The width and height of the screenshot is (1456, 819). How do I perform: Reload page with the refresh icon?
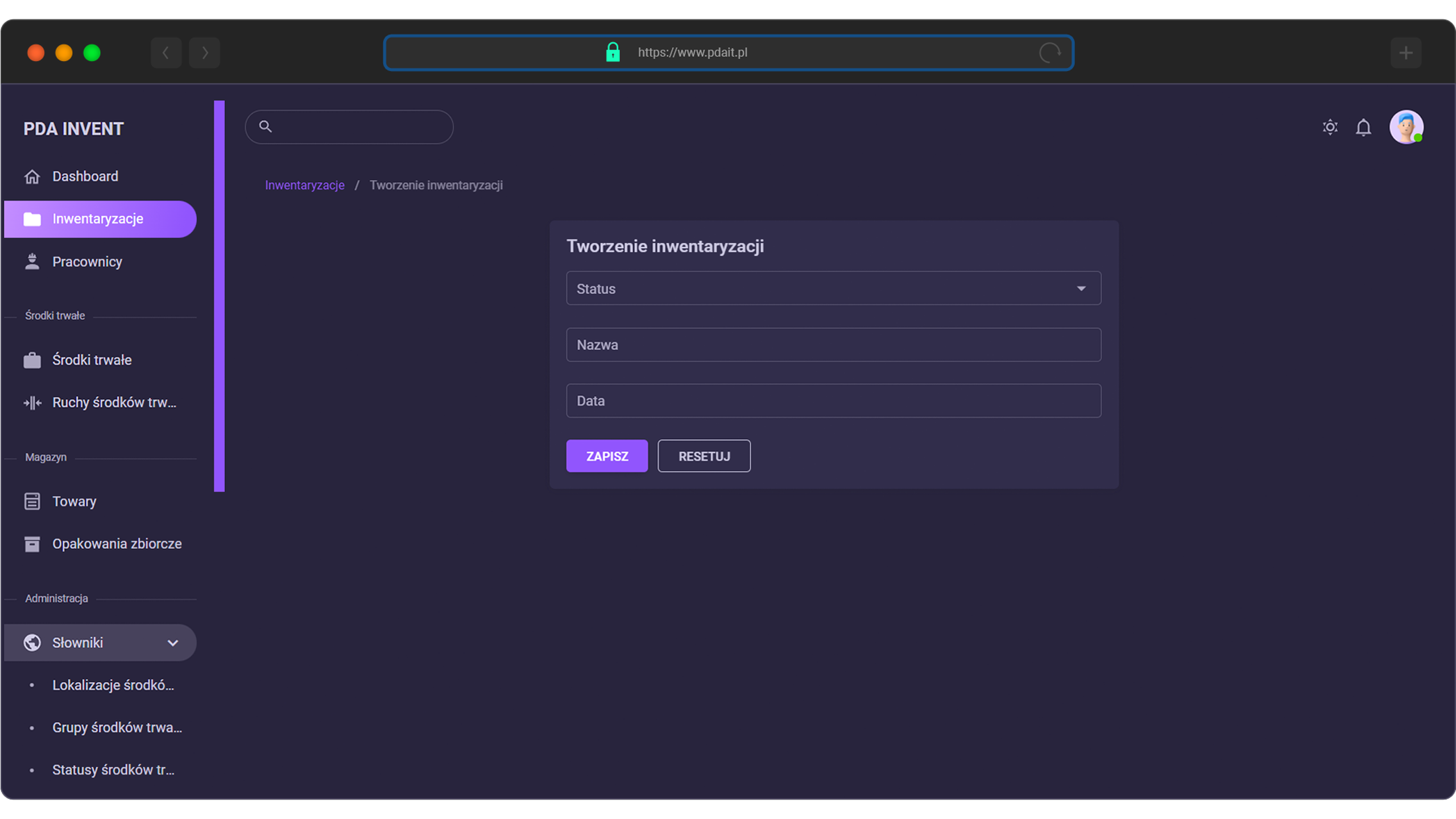[x=1049, y=53]
